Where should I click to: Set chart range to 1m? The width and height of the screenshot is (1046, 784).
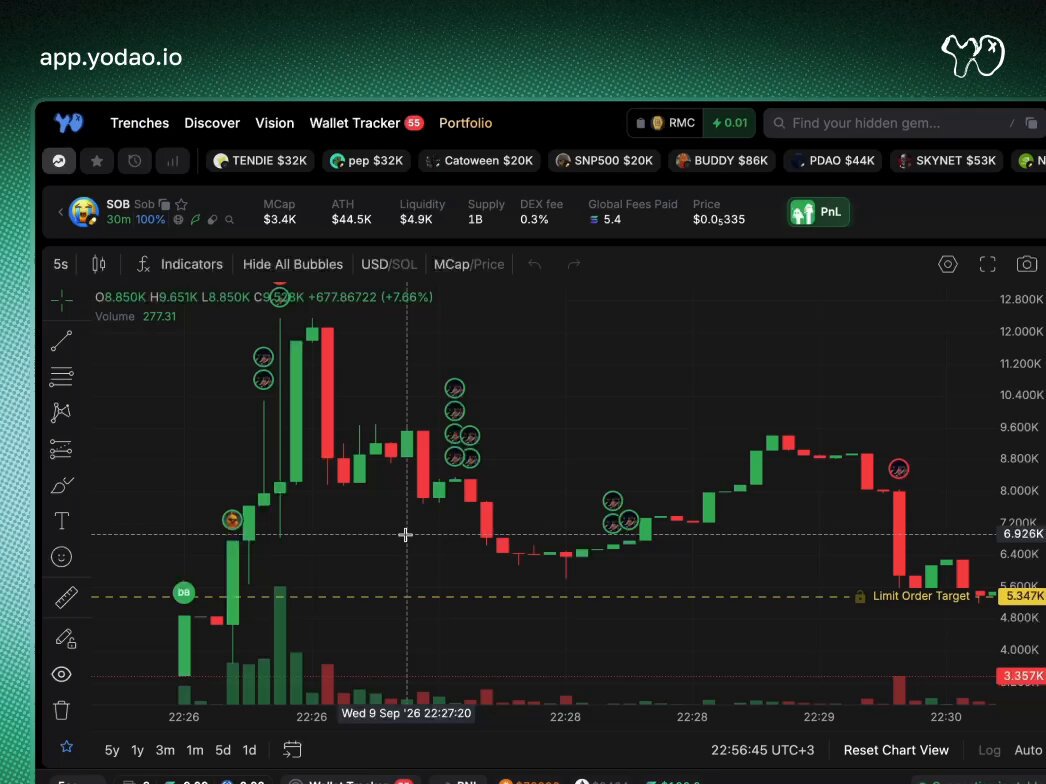point(195,750)
